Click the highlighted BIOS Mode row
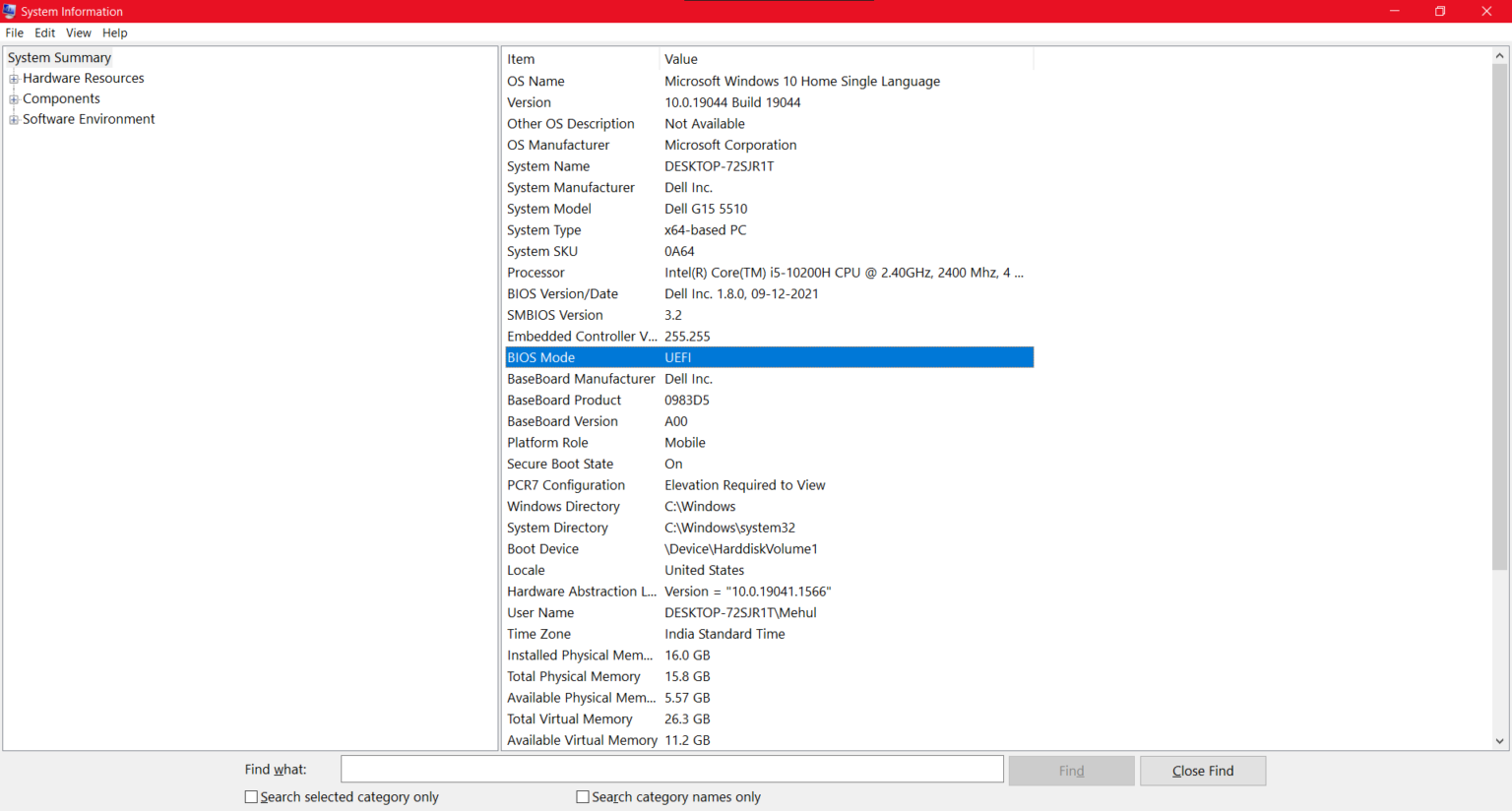Viewport: 1512px width, 811px height. (x=770, y=357)
